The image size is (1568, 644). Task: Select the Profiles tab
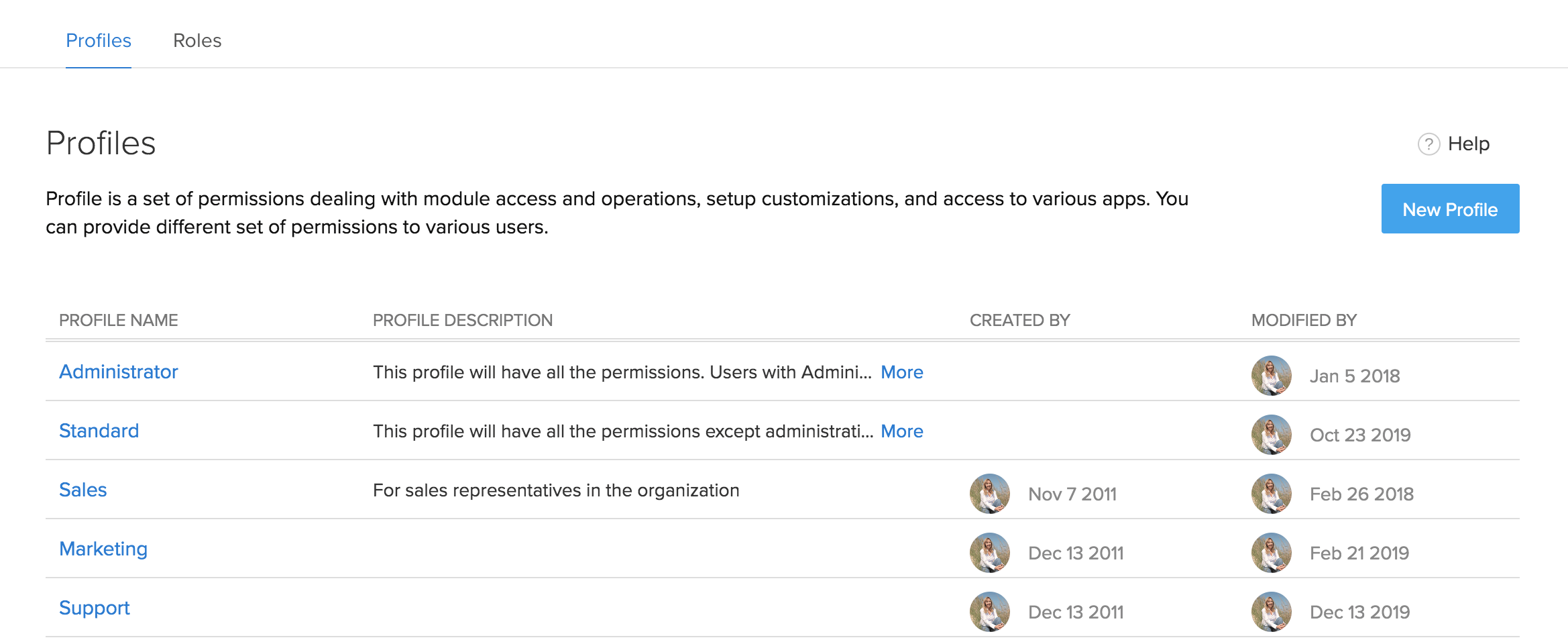(99, 41)
